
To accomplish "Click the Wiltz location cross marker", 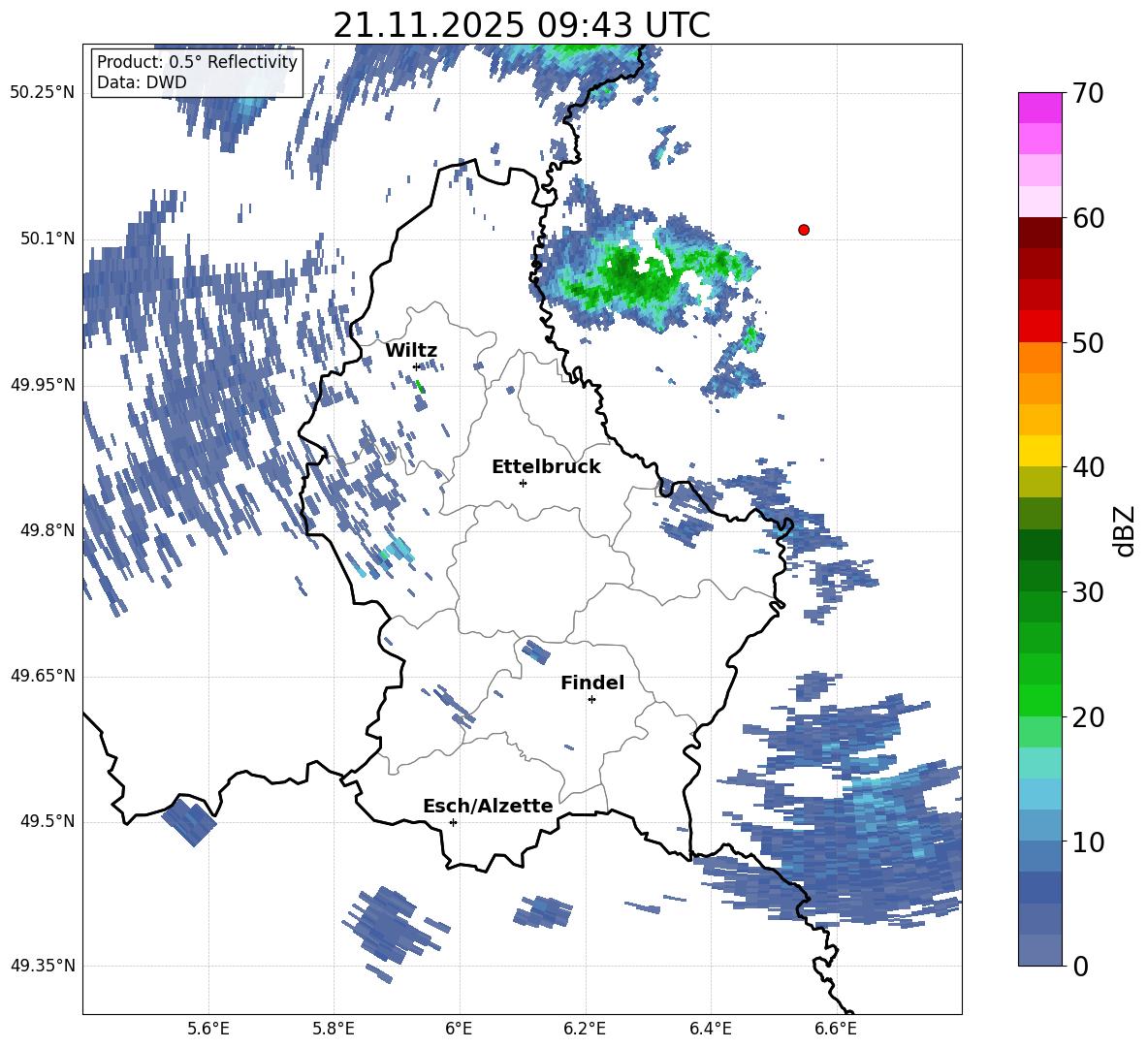I will point(416,366).
